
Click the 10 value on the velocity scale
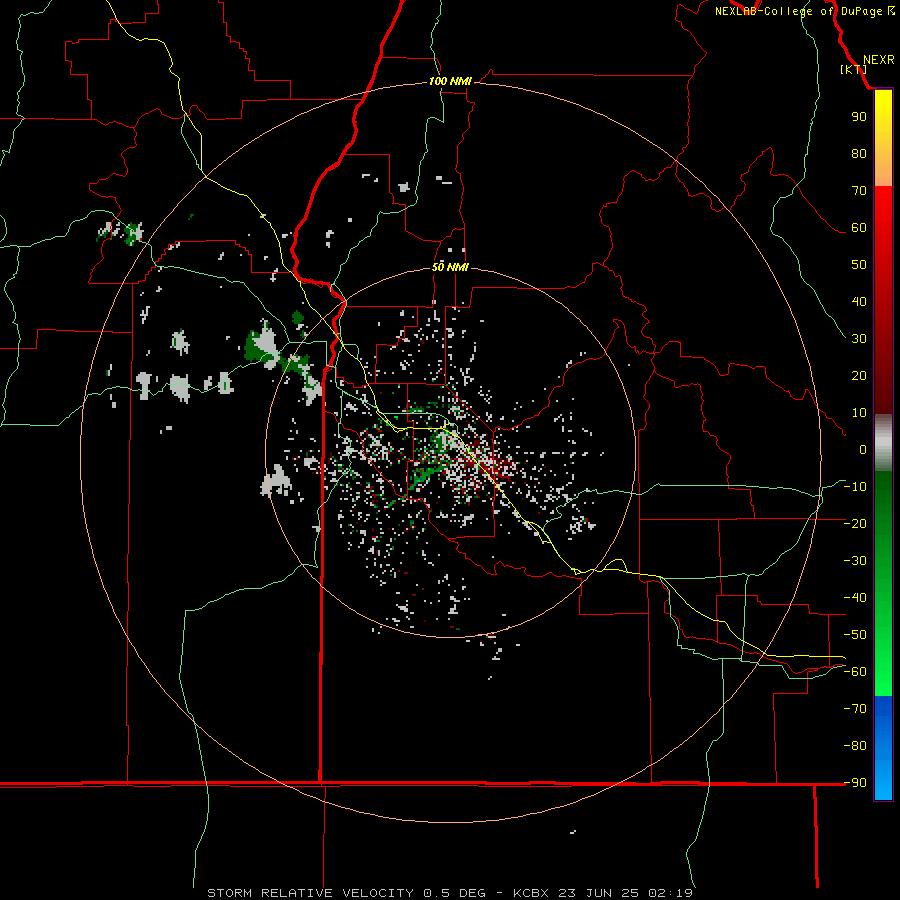(859, 413)
